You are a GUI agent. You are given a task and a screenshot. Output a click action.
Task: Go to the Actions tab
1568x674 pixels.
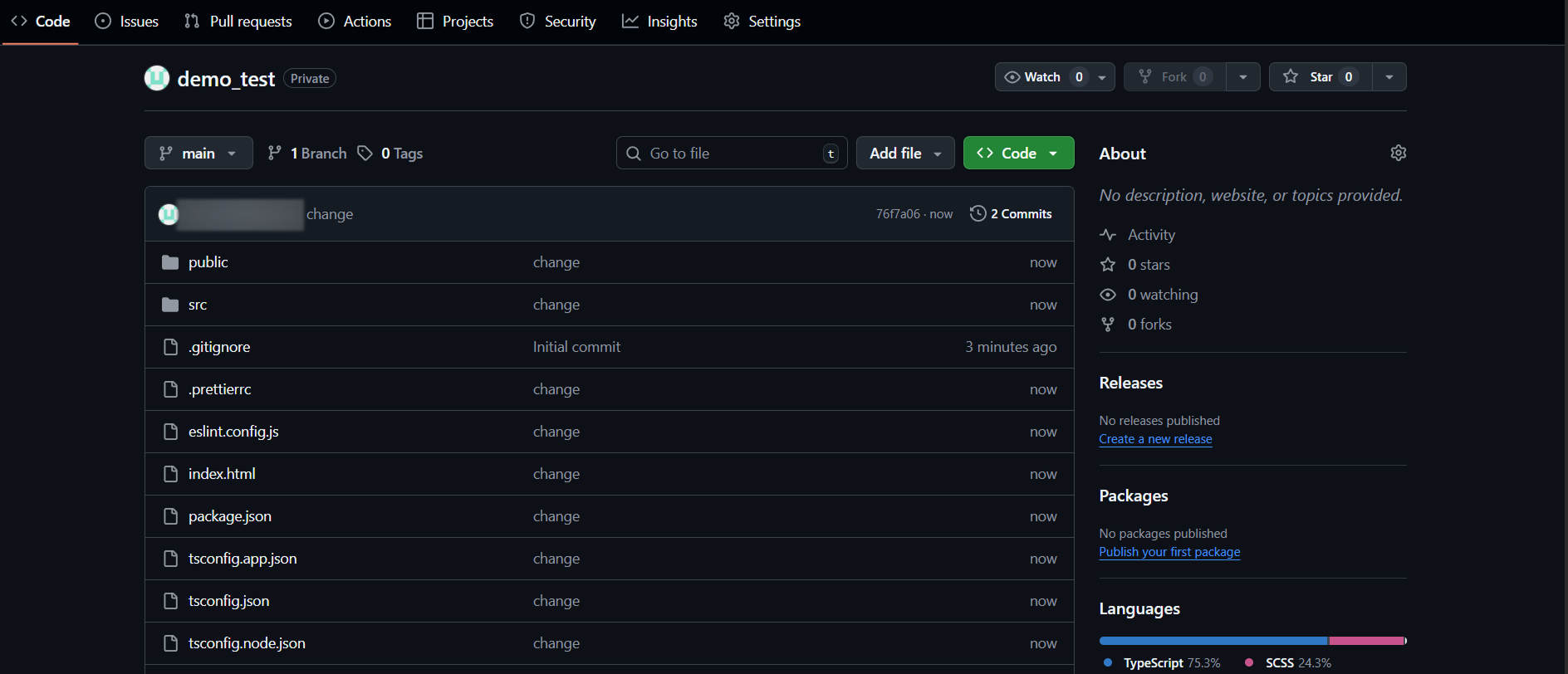point(355,22)
